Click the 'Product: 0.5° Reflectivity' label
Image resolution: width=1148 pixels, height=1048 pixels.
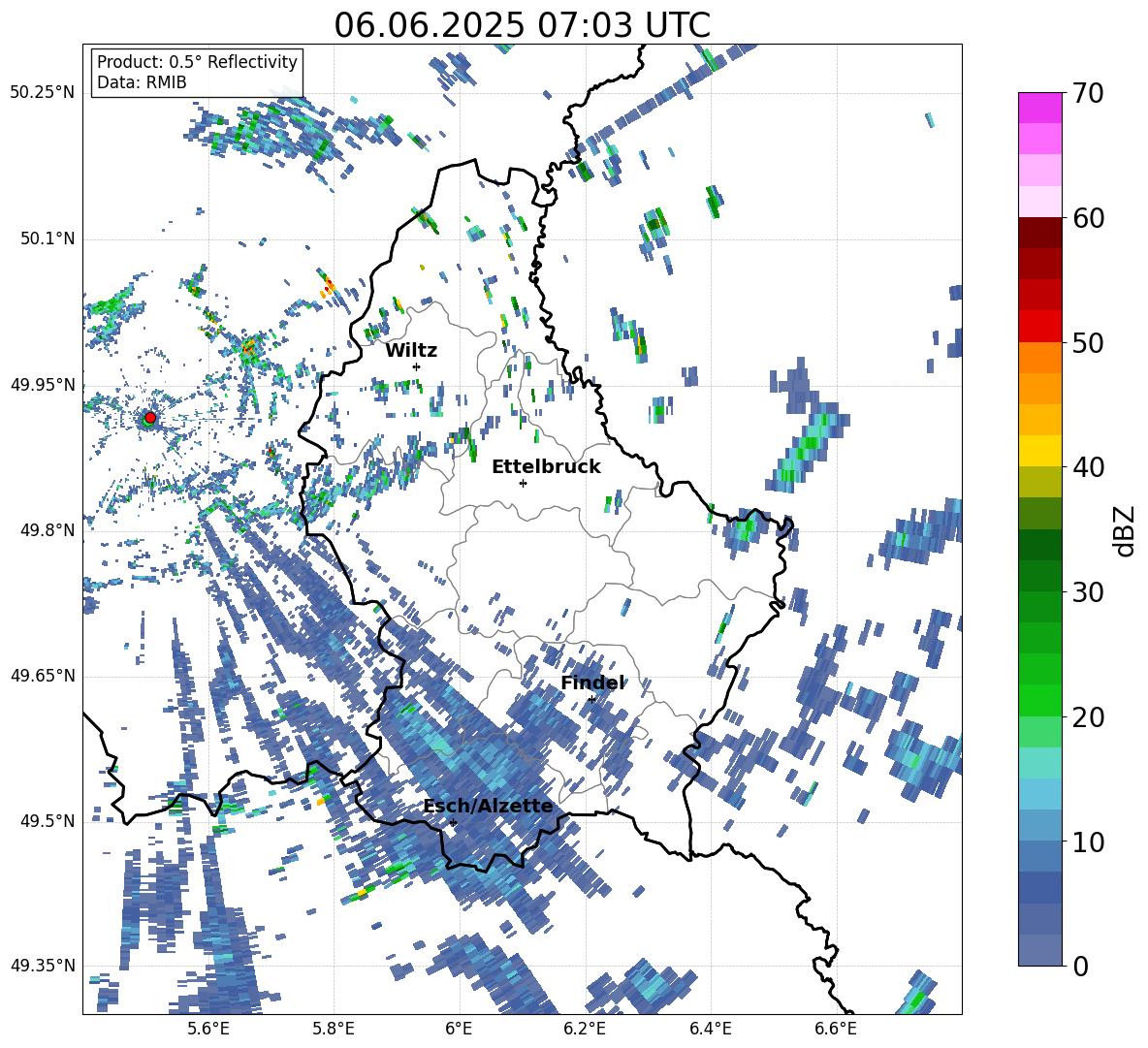pyautogui.click(x=197, y=61)
